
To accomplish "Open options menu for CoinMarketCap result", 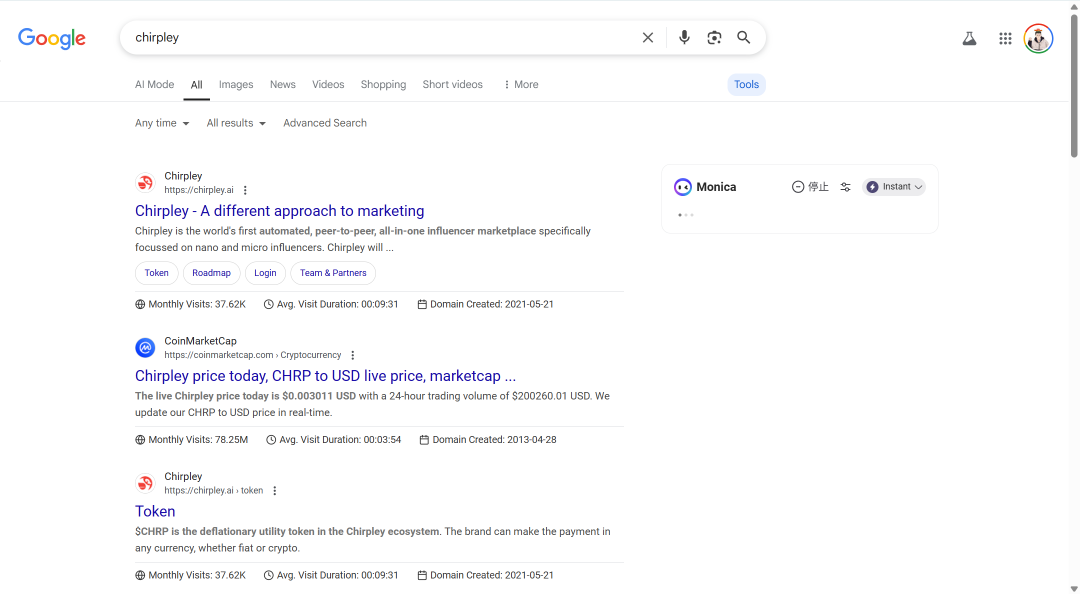I will pos(353,356).
